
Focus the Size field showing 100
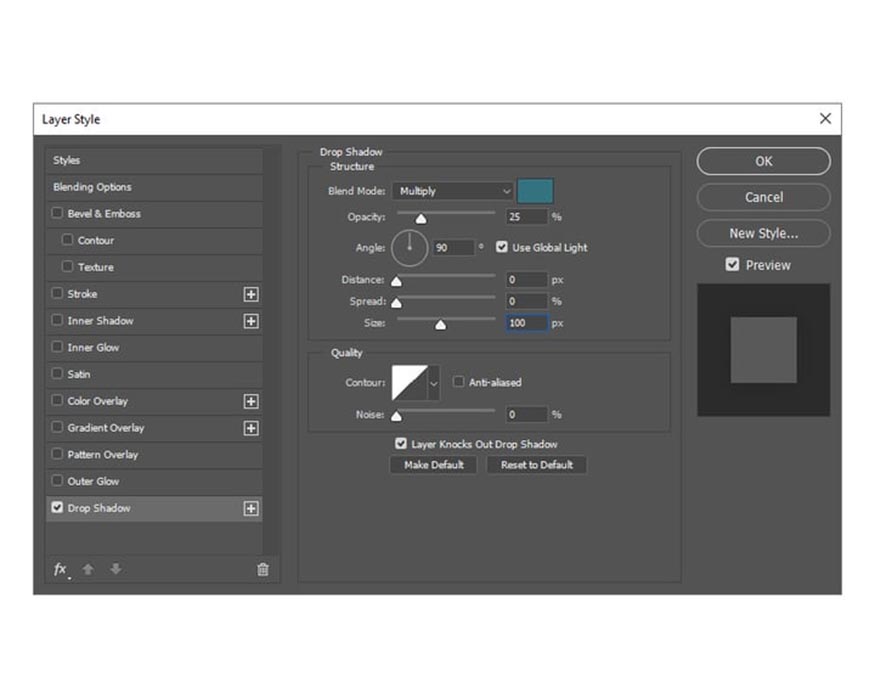[527, 324]
